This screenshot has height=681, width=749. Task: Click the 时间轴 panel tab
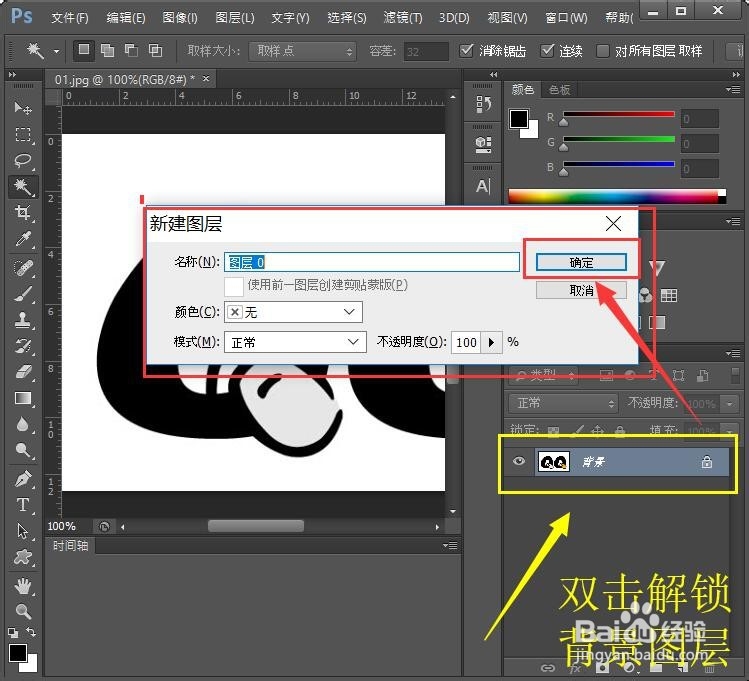tap(70, 545)
